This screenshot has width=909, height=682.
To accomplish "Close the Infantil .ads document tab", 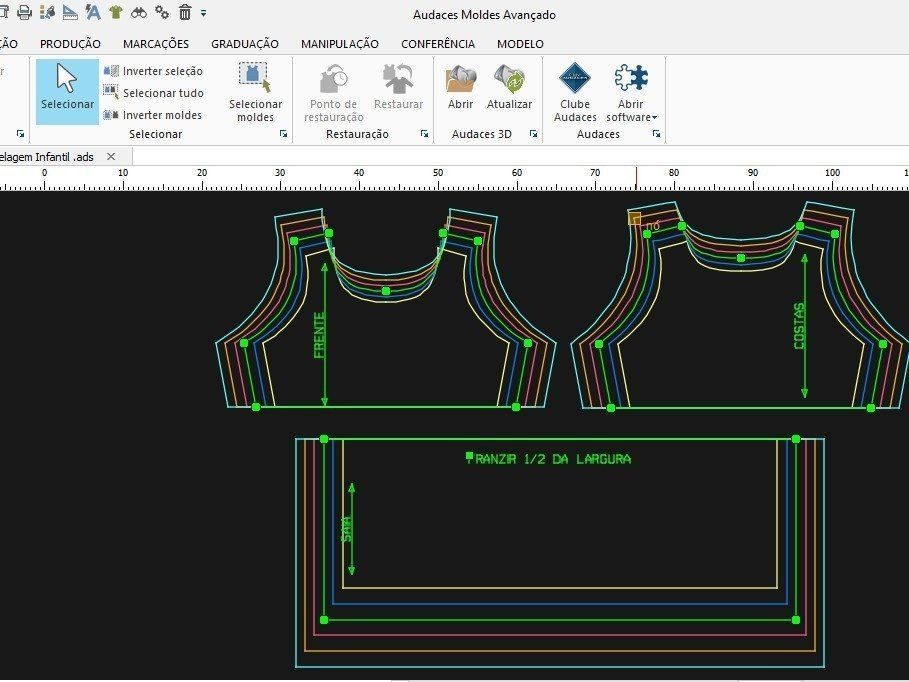I will 111,157.
